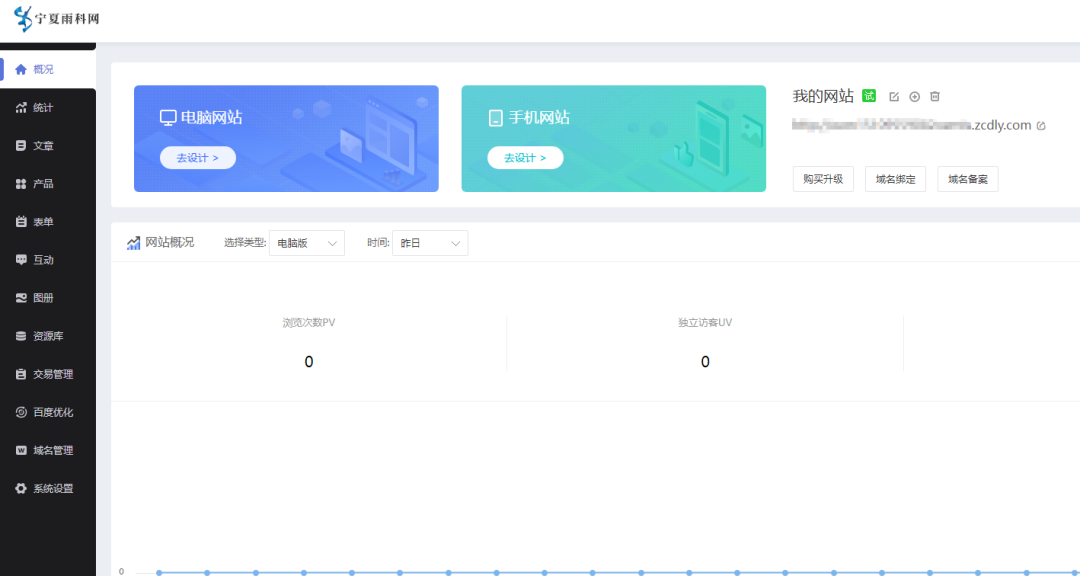Click the 图册 gallery icon in sidebar
The width and height of the screenshot is (1080, 576).
tap(21, 298)
